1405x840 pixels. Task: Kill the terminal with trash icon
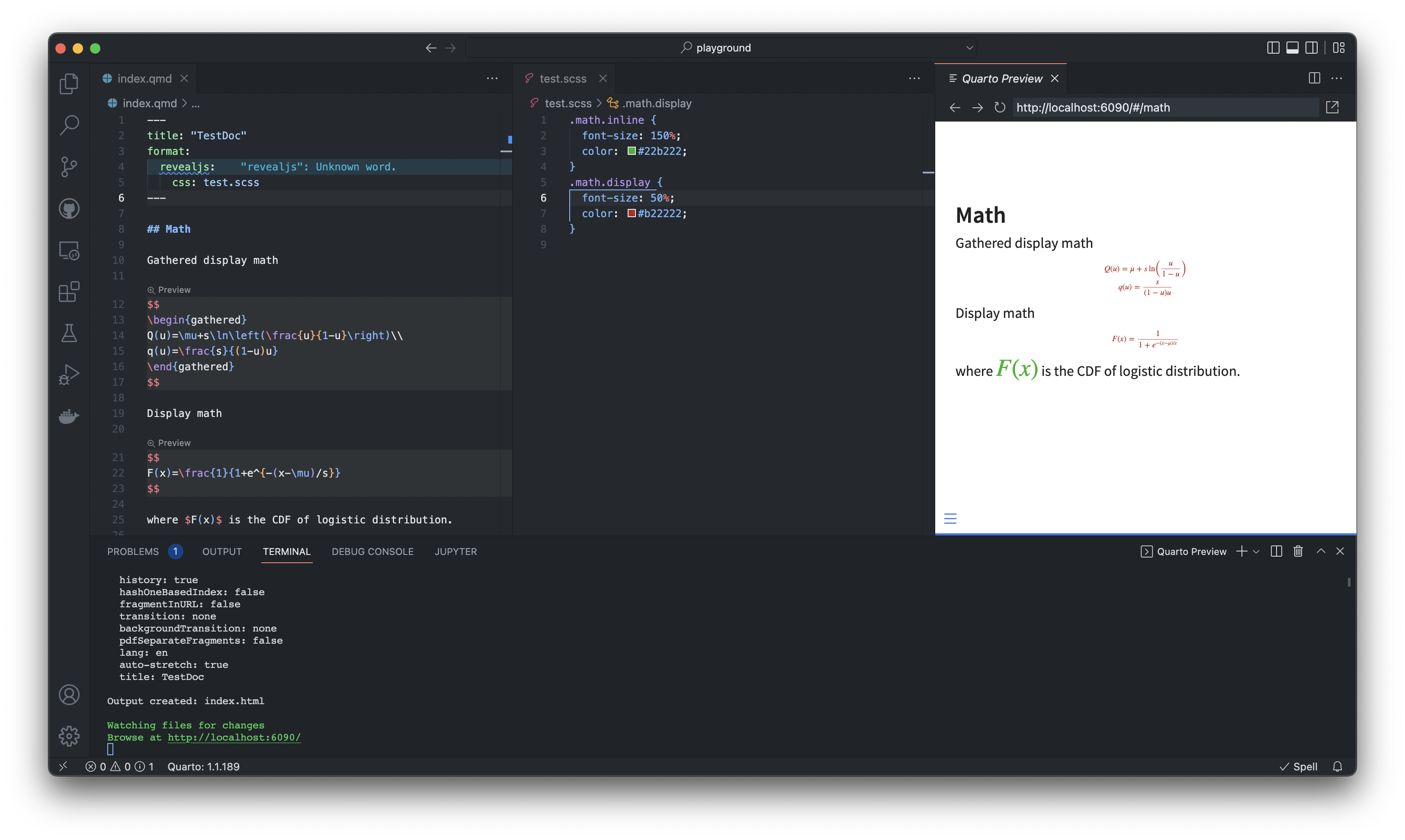point(1298,551)
